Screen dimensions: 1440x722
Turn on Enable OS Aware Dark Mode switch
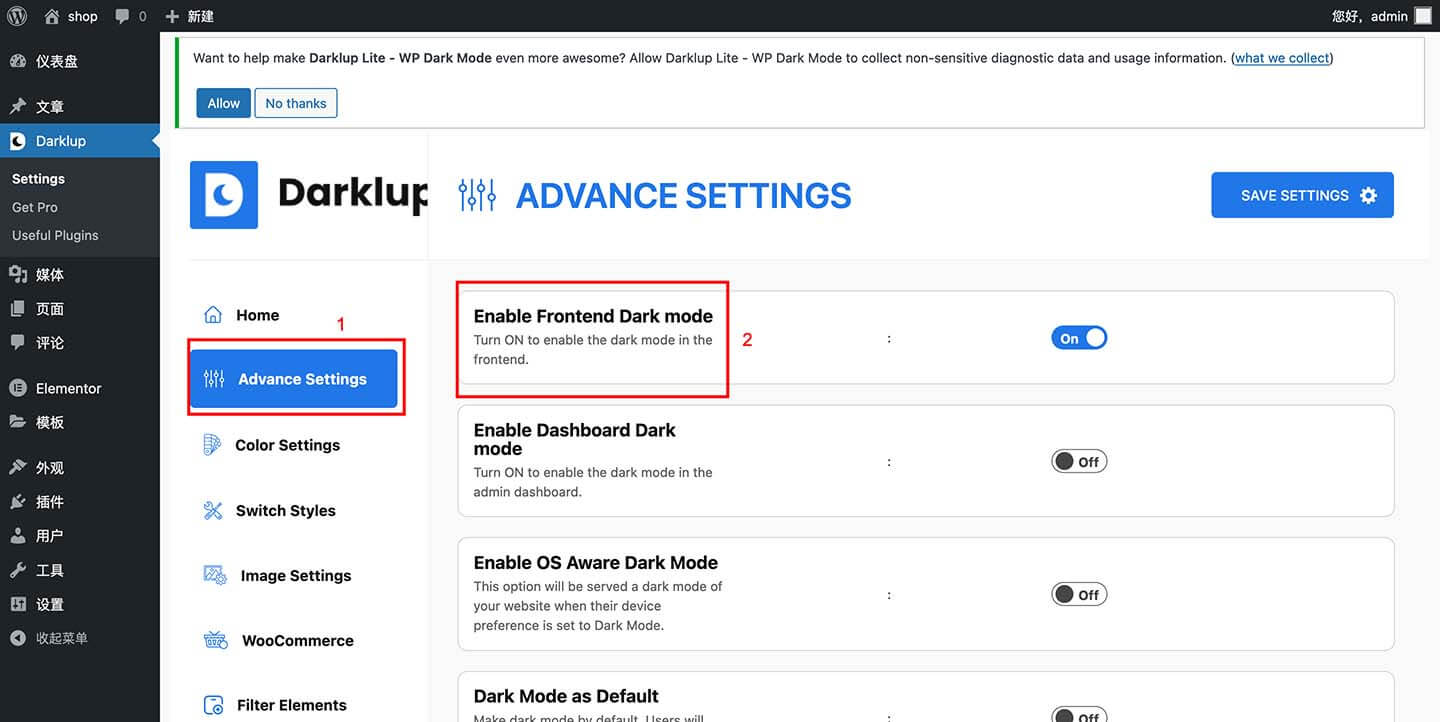(x=1079, y=594)
